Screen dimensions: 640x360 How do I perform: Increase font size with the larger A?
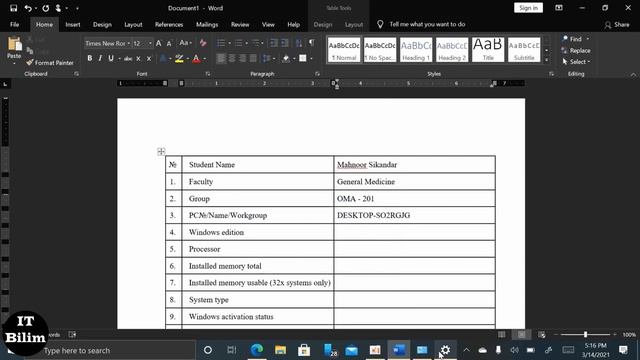[159, 43]
